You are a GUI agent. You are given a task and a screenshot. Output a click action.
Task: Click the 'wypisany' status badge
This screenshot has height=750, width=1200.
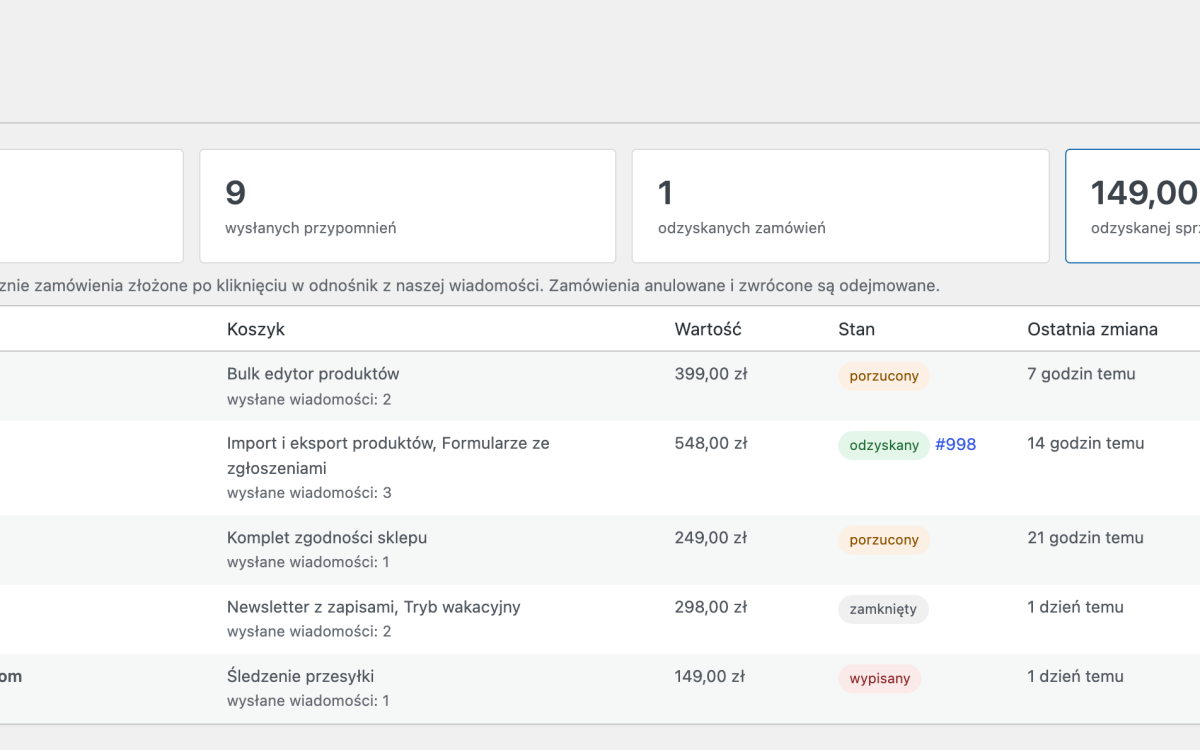point(880,679)
